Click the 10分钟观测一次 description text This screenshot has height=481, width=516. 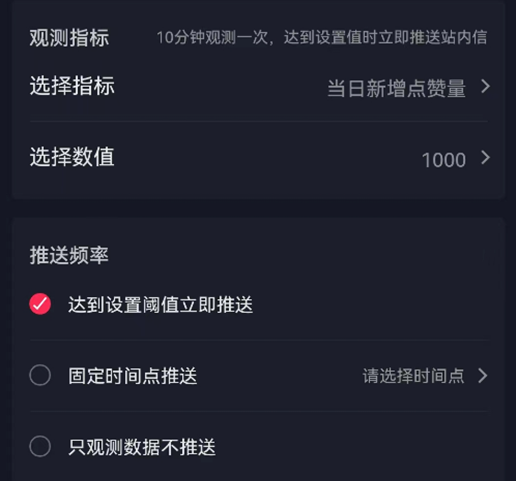point(212,37)
